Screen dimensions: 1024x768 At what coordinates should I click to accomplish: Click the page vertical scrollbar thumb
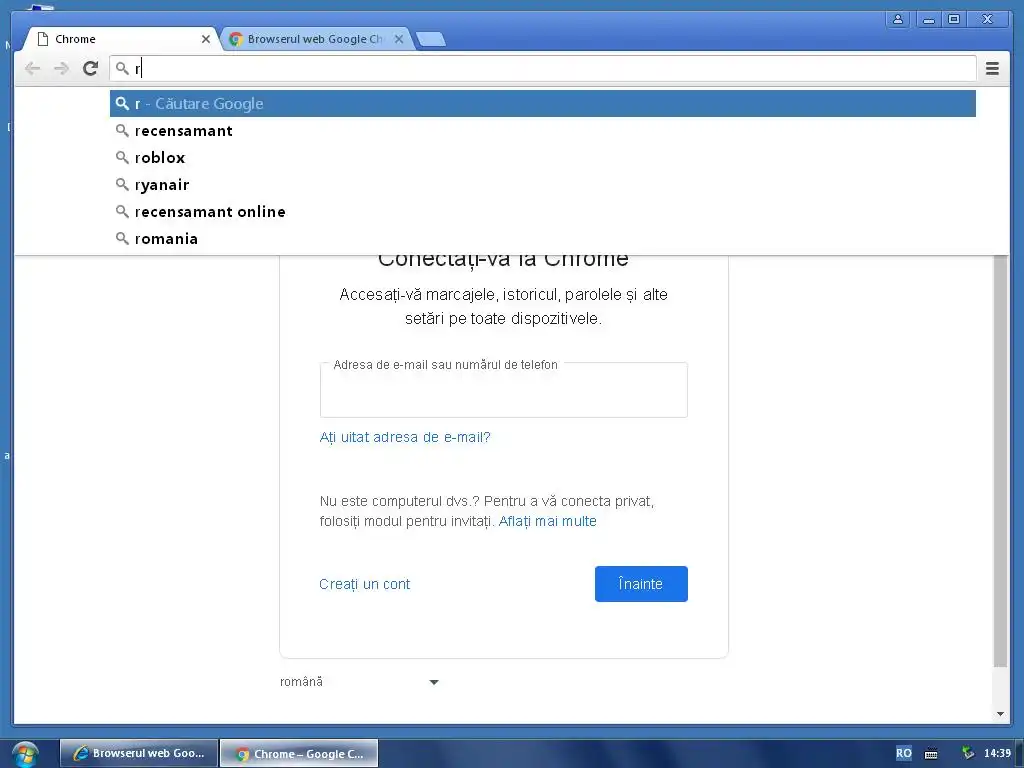pos(1000,460)
